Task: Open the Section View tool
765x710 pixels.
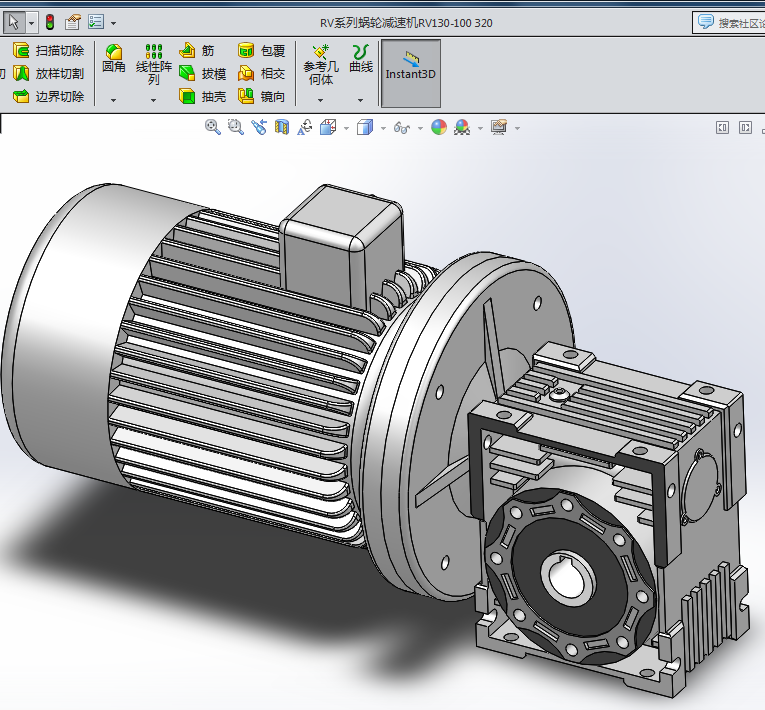Action: (282, 127)
